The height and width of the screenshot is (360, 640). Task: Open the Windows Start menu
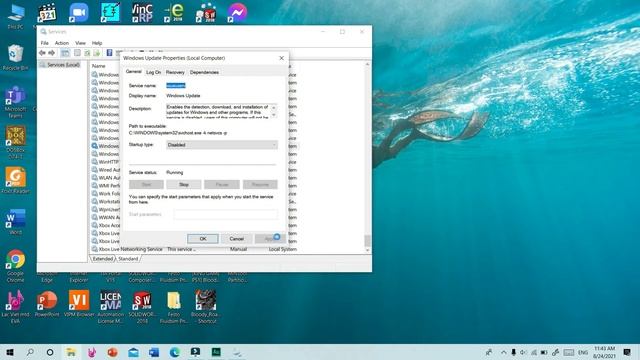coord(10,352)
